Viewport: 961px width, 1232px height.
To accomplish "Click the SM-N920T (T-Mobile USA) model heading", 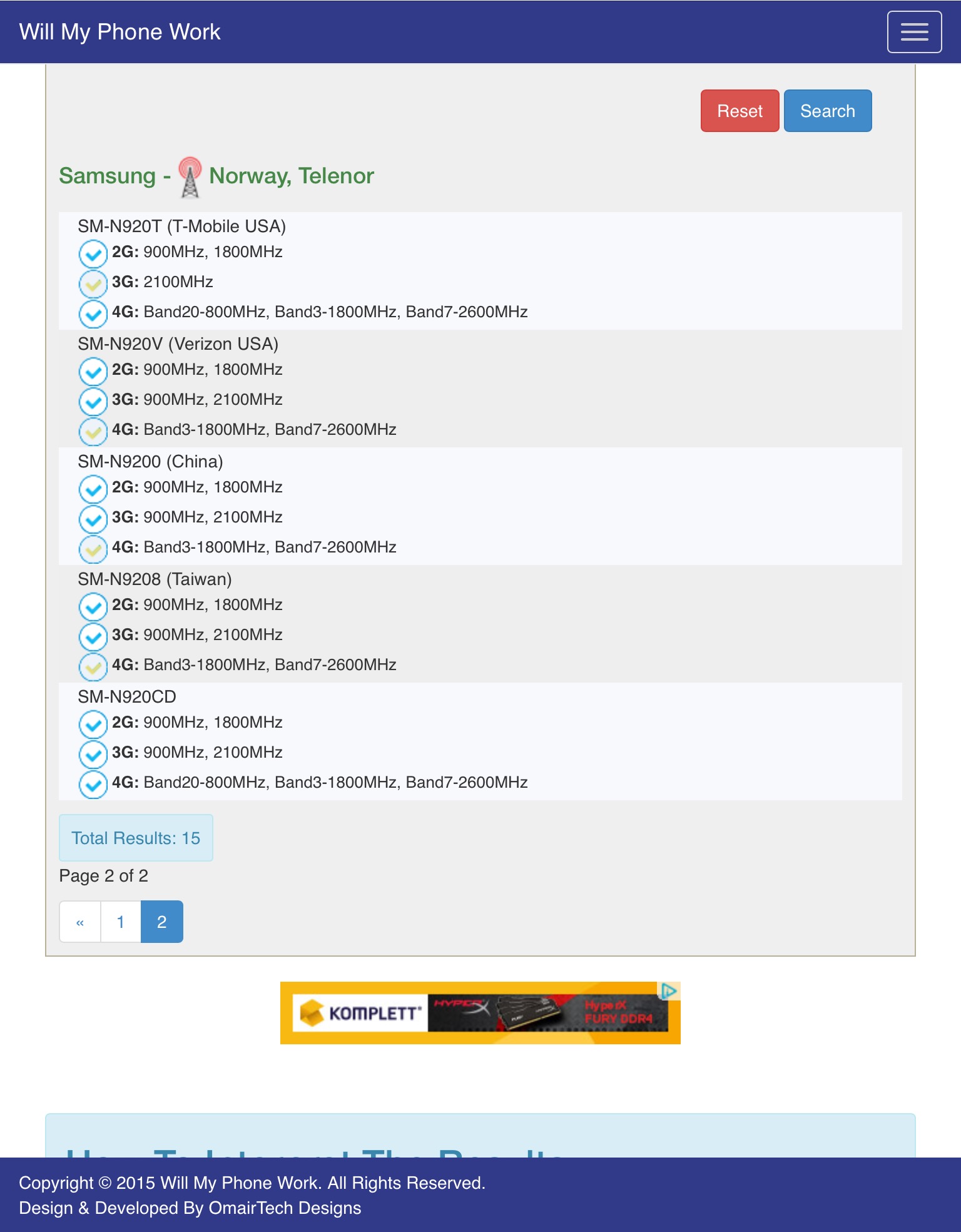I will click(181, 226).
